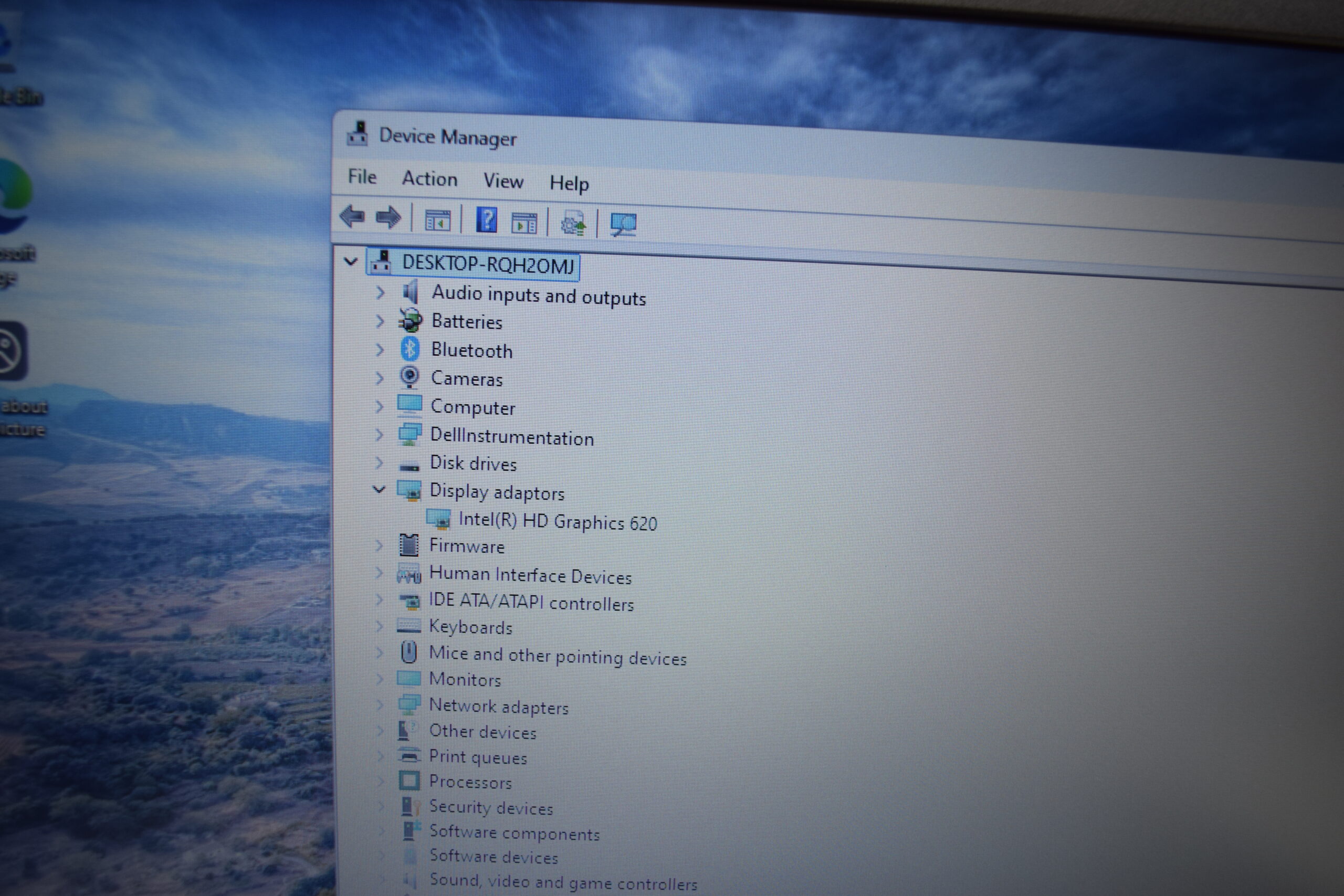Click the IDE ATA/ATAPI controllers icon
1344x896 pixels.
click(x=409, y=600)
